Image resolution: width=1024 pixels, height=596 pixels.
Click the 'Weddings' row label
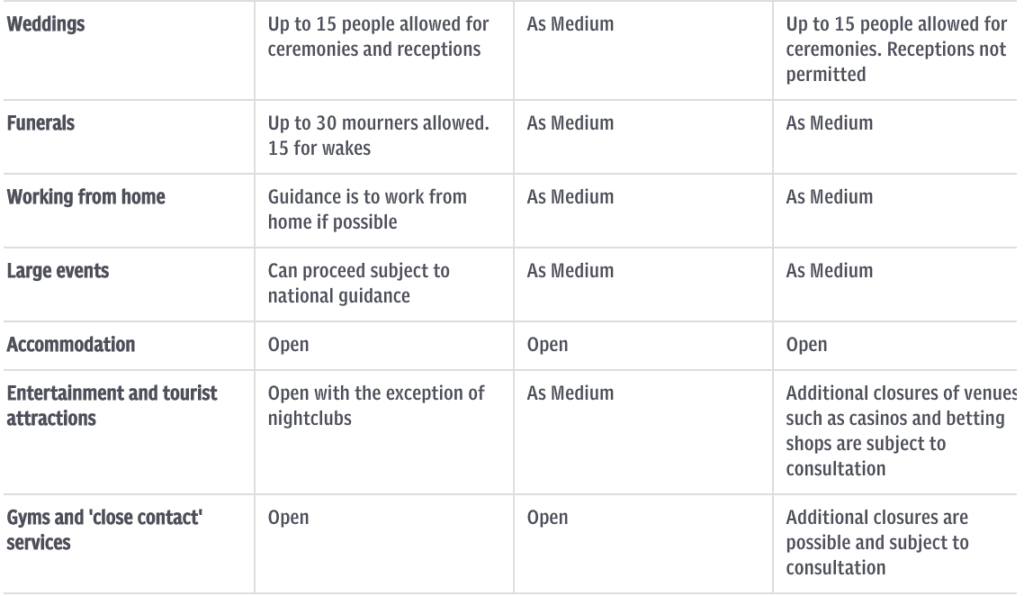(x=46, y=25)
